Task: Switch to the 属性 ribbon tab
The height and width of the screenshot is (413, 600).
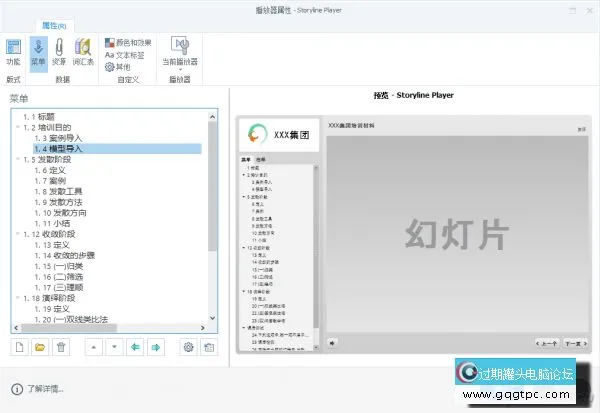Action: coord(54,26)
